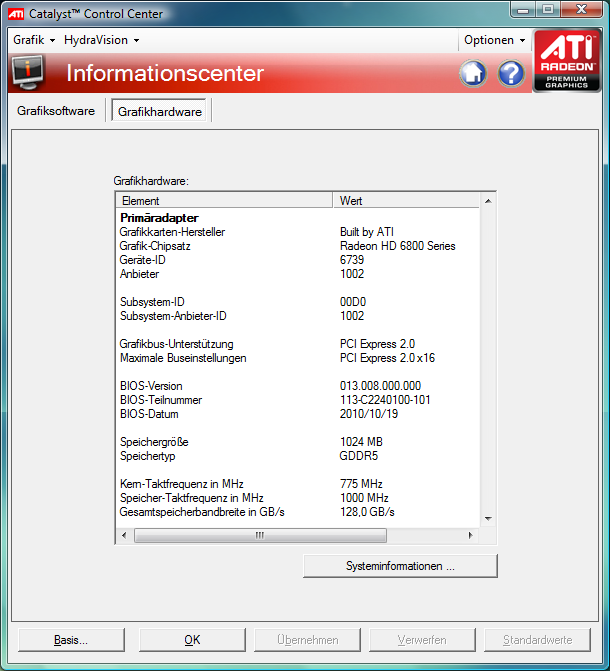This screenshot has height=671, width=610.
Task: Click the value 013.008.000.000
Action: point(381,386)
